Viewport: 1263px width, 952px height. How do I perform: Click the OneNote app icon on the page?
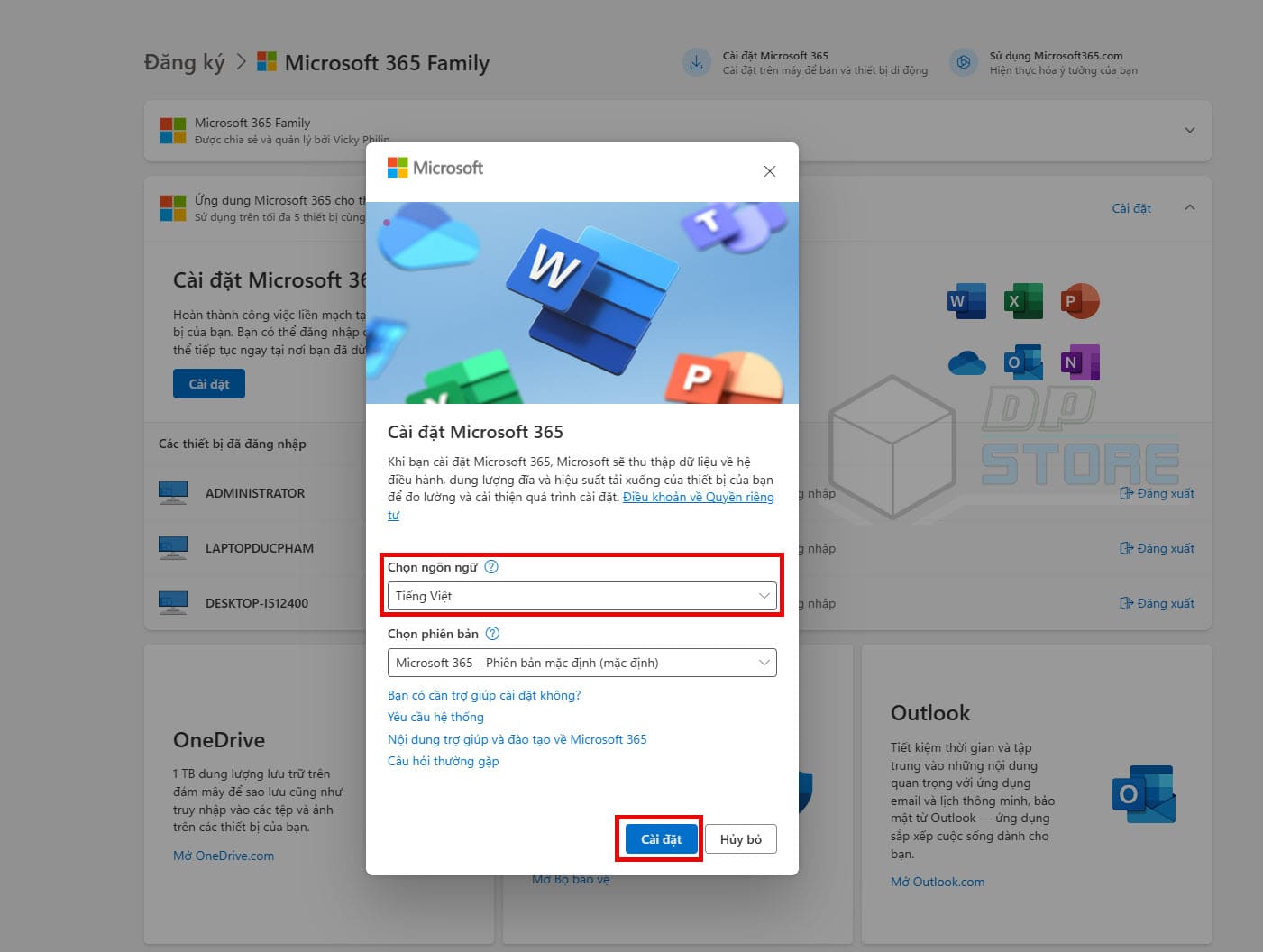(1080, 362)
